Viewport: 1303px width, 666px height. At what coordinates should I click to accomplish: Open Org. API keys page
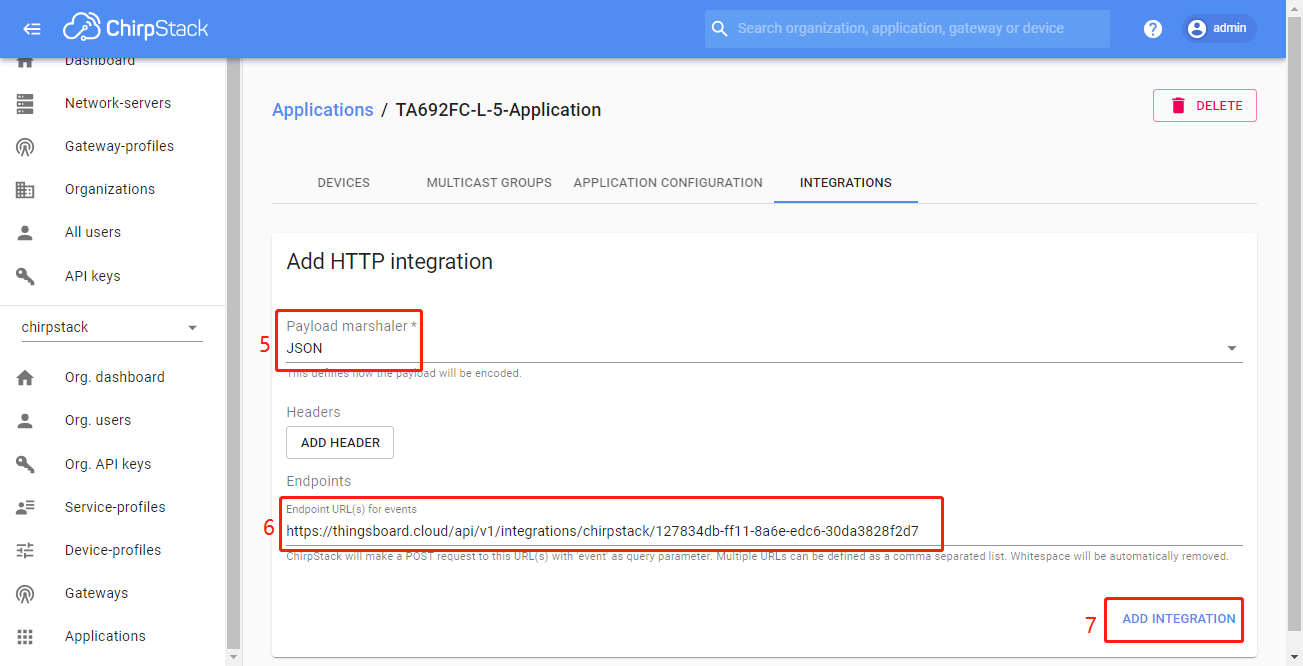coord(108,464)
